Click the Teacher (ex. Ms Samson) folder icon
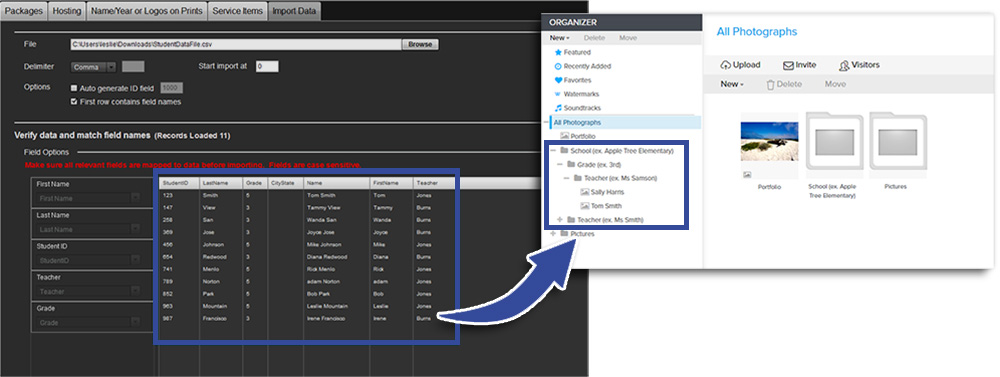 (578, 178)
